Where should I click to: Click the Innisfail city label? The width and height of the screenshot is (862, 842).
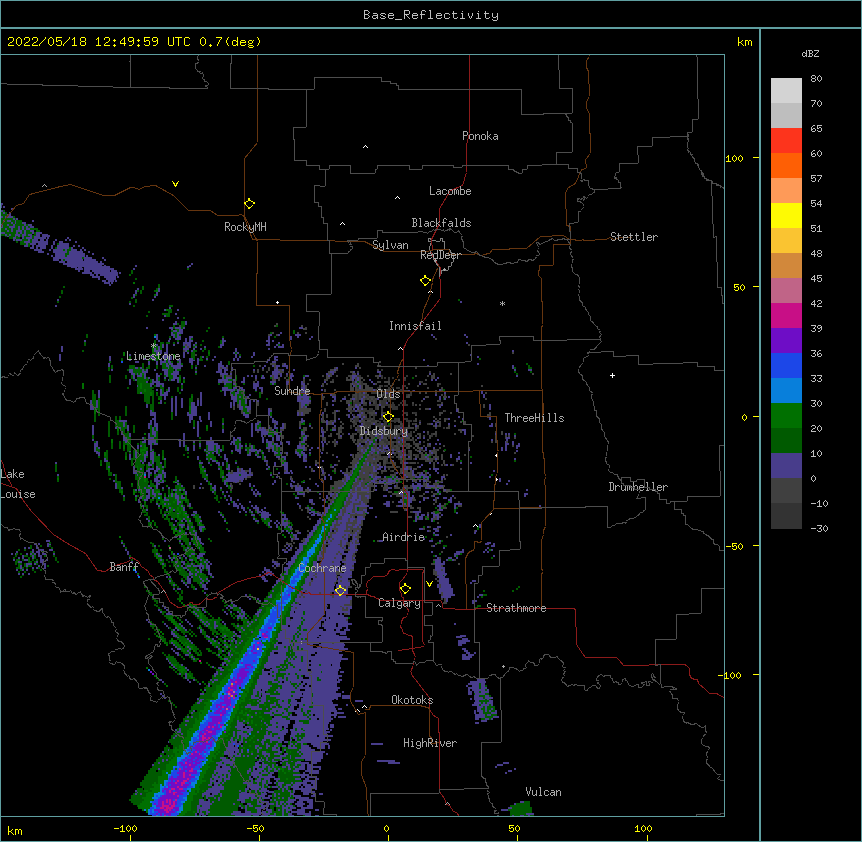click(x=415, y=326)
